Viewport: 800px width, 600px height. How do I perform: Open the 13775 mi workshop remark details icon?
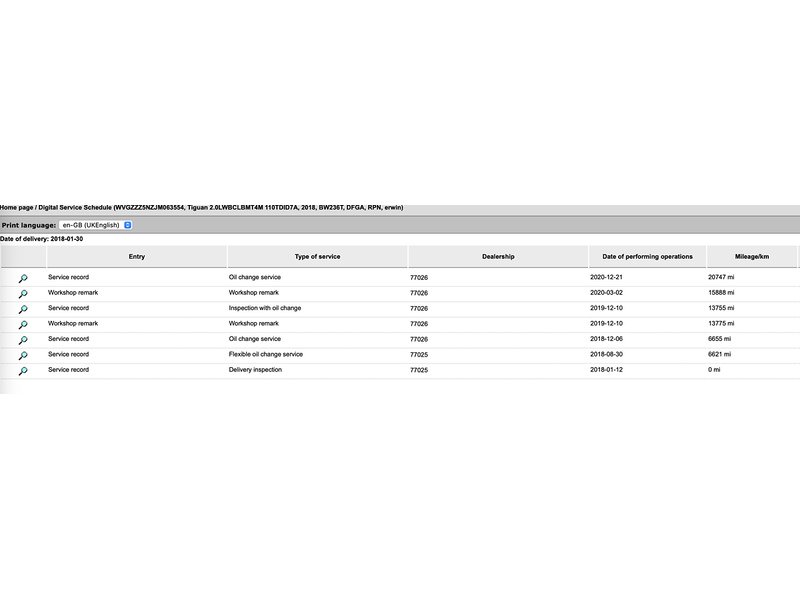pos(23,324)
